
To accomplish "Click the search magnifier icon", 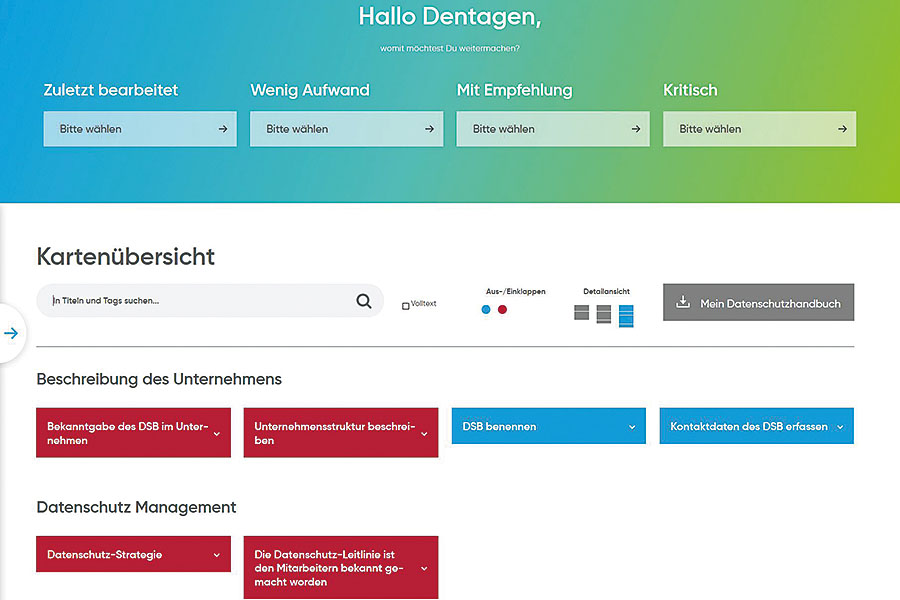I will (364, 301).
